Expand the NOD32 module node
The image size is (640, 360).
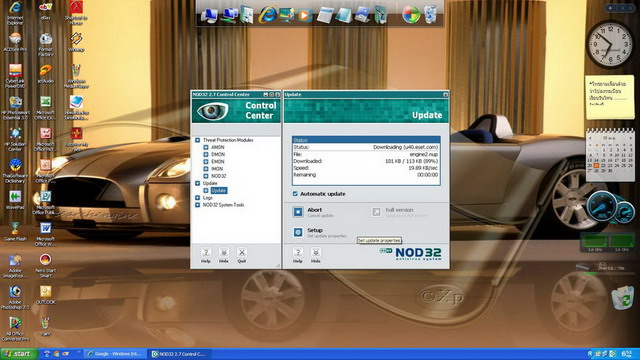click(206, 176)
